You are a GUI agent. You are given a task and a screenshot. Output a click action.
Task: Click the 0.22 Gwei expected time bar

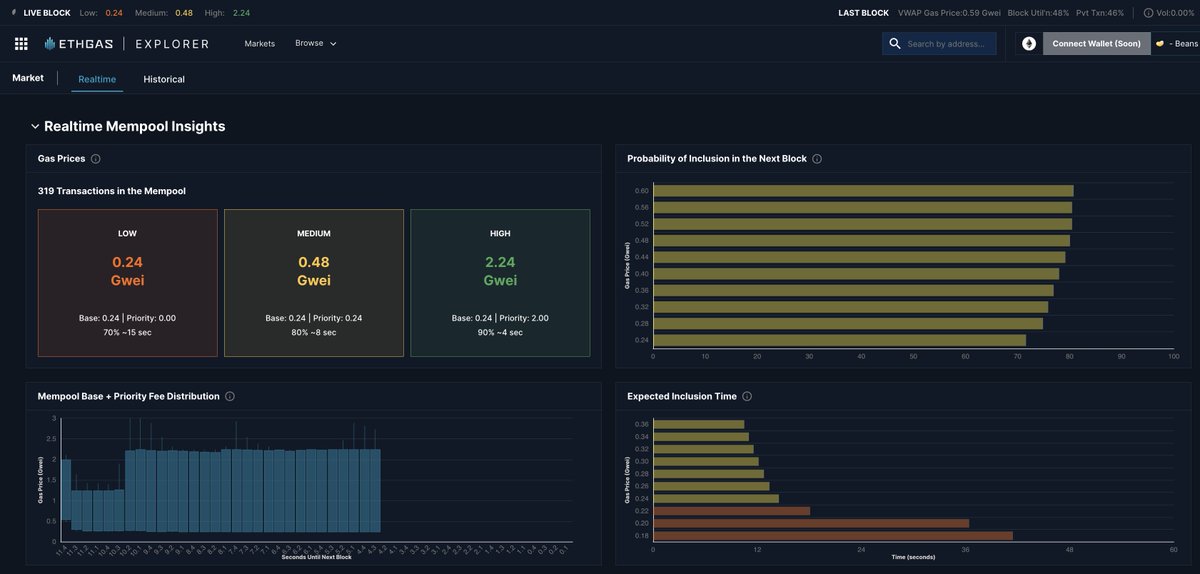click(x=731, y=511)
